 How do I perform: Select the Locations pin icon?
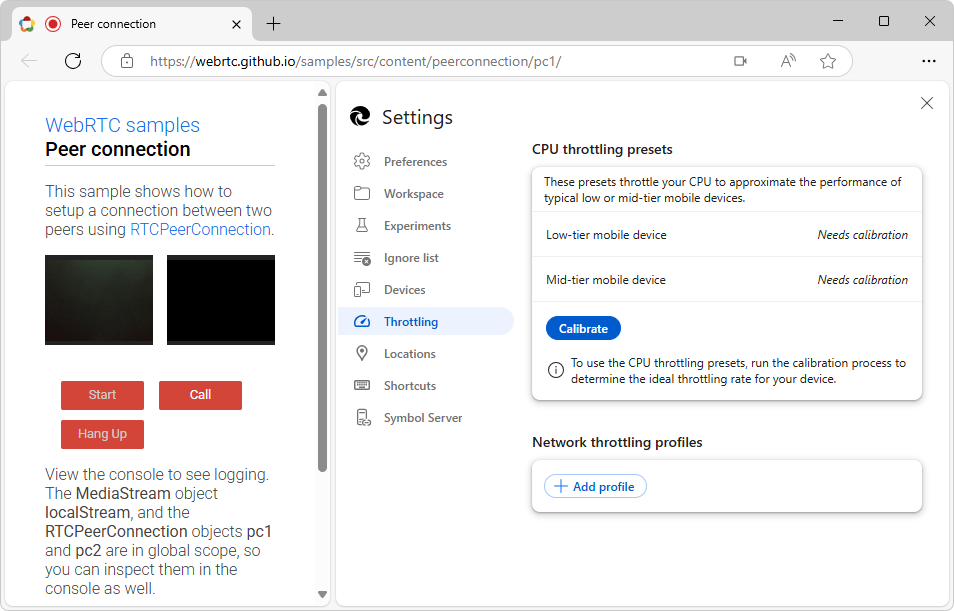pyautogui.click(x=362, y=353)
